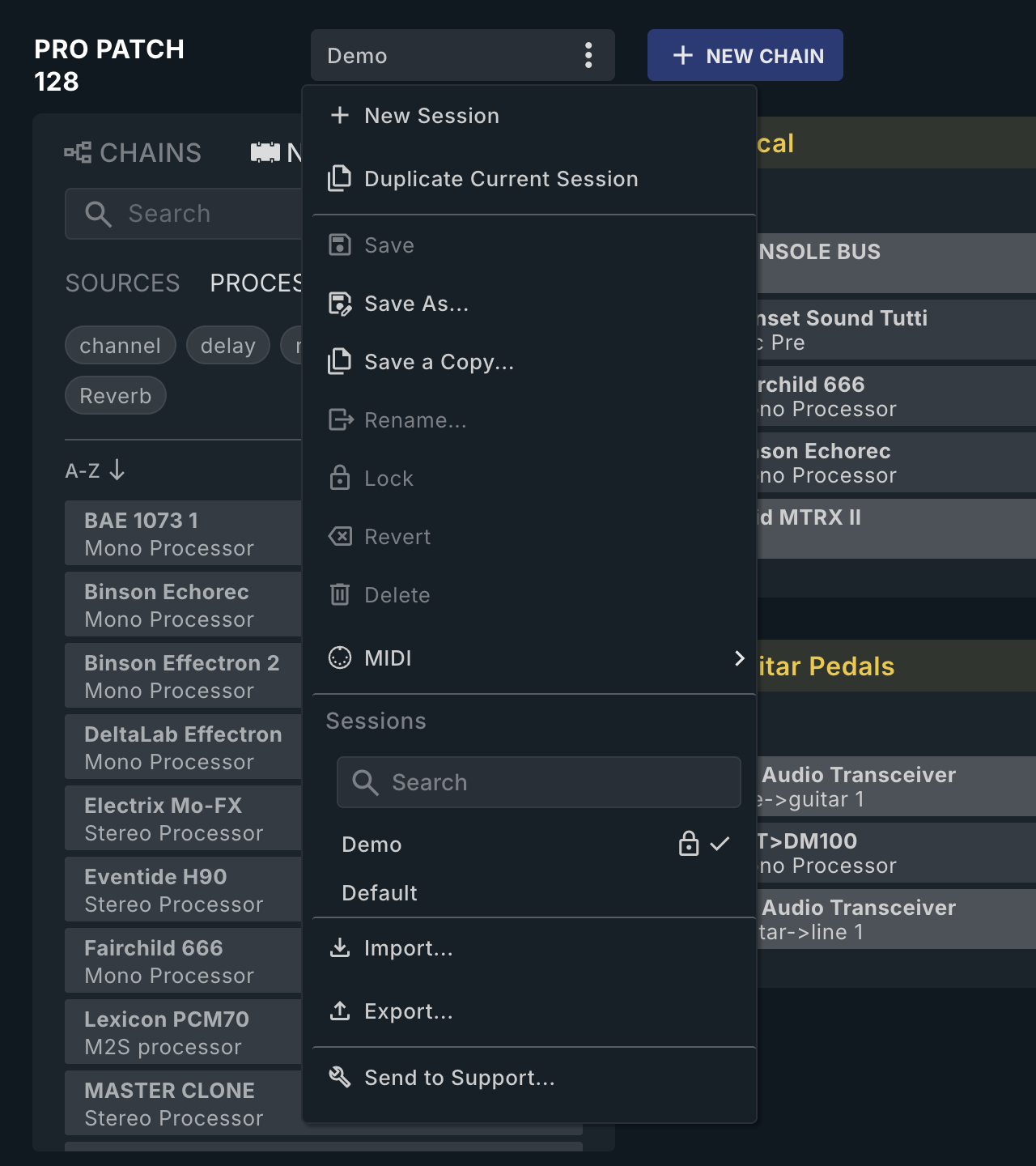The width and height of the screenshot is (1036, 1166).
Task: Filter by the delay tag
Action: pos(228,346)
